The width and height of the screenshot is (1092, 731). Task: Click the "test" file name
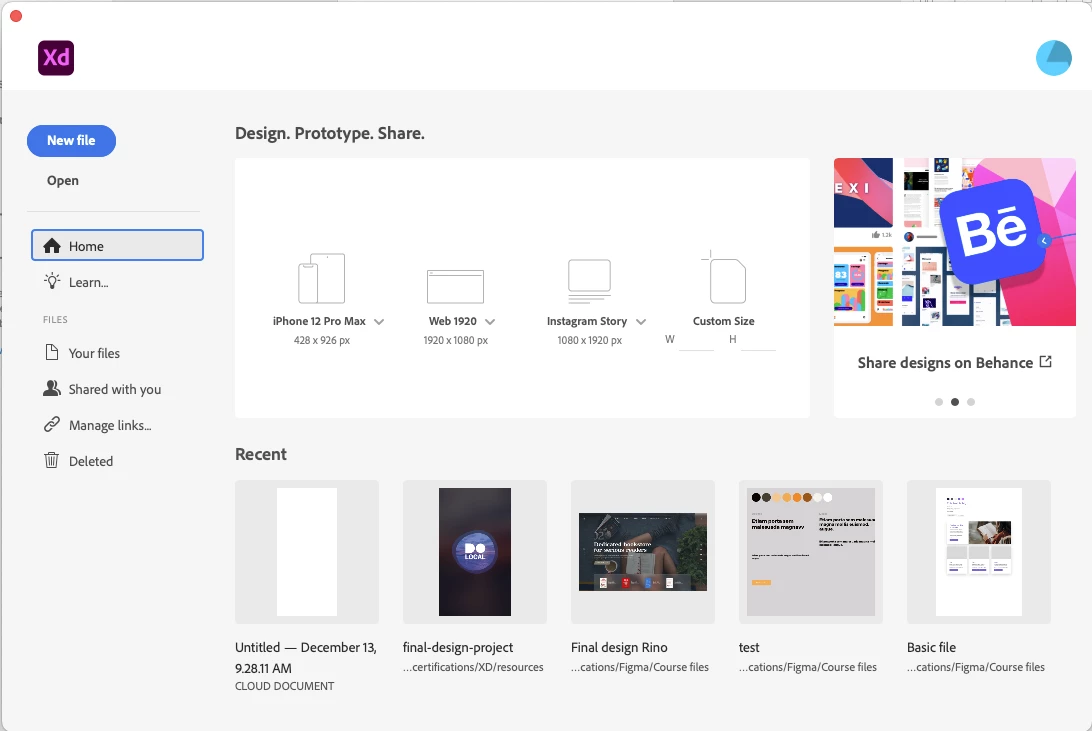pyautogui.click(x=749, y=647)
